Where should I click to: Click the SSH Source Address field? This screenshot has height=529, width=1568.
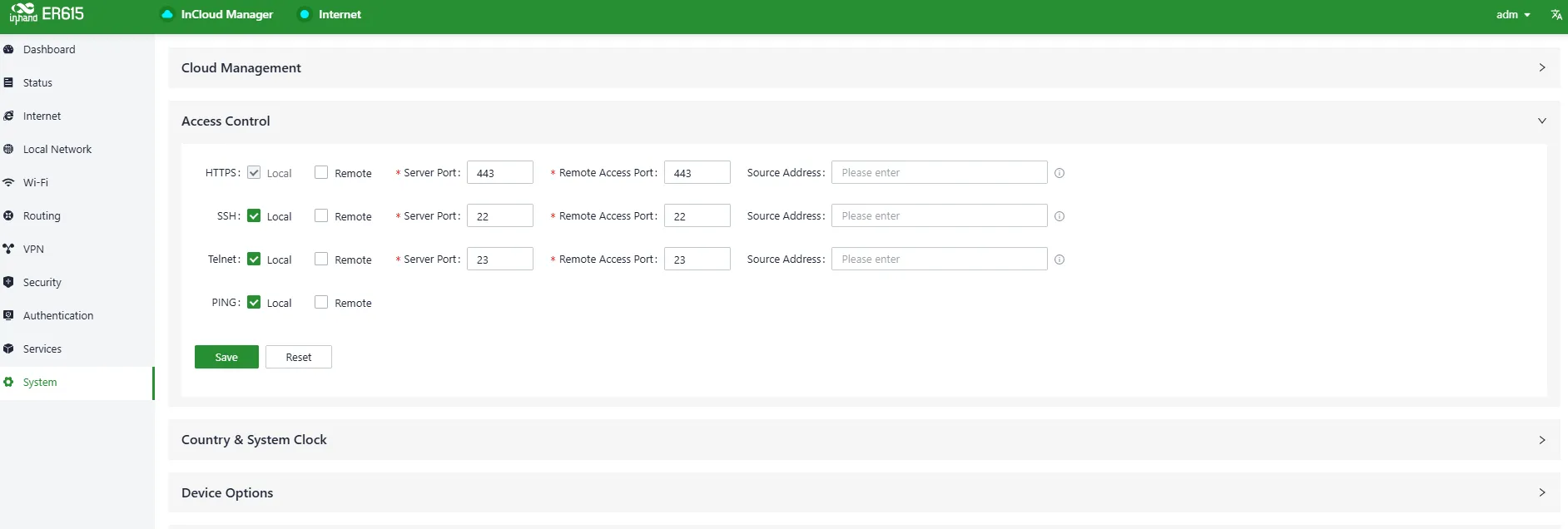point(940,215)
